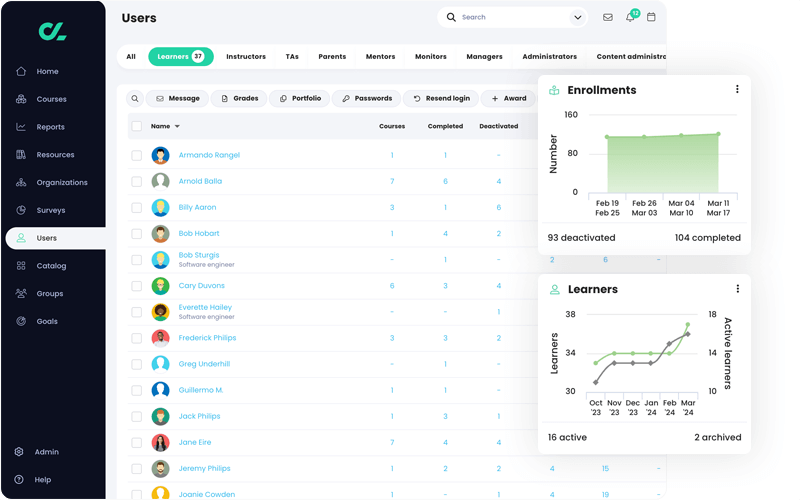Open the notifications bell icon

[630, 17]
